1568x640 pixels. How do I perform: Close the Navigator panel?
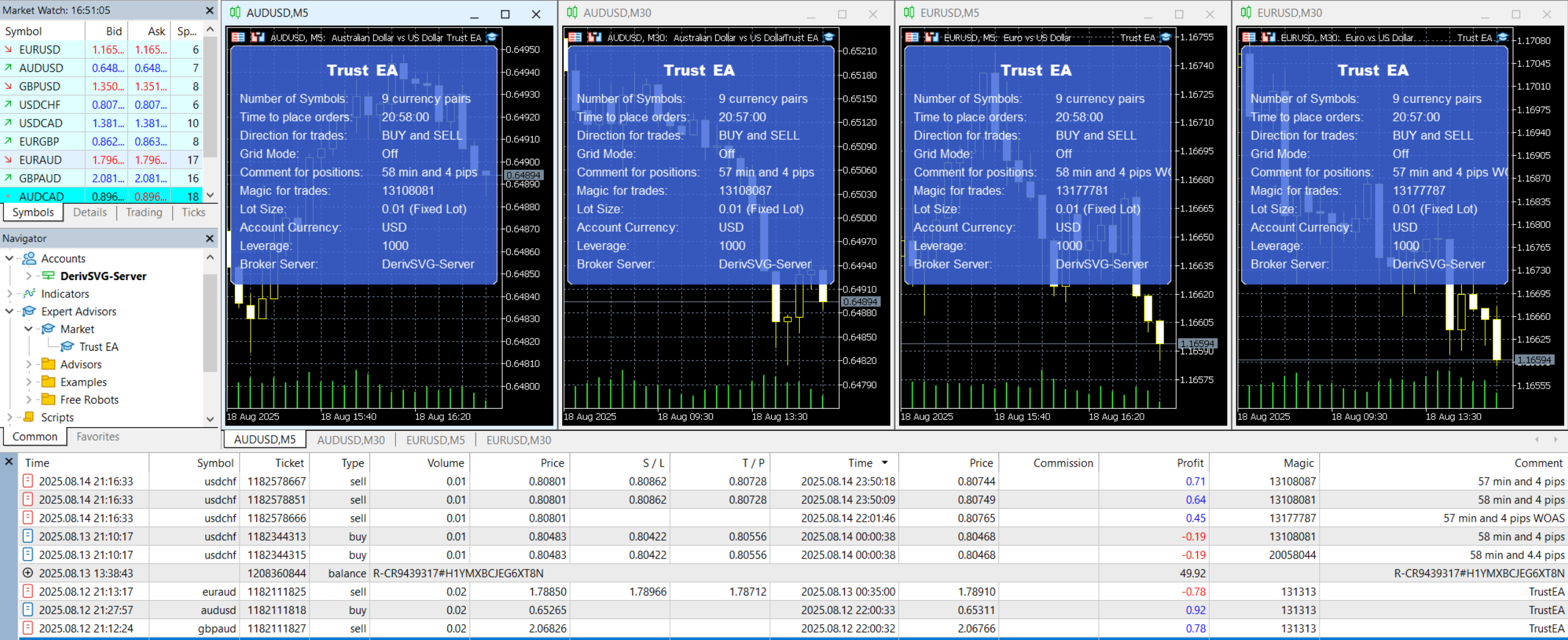click(x=210, y=238)
